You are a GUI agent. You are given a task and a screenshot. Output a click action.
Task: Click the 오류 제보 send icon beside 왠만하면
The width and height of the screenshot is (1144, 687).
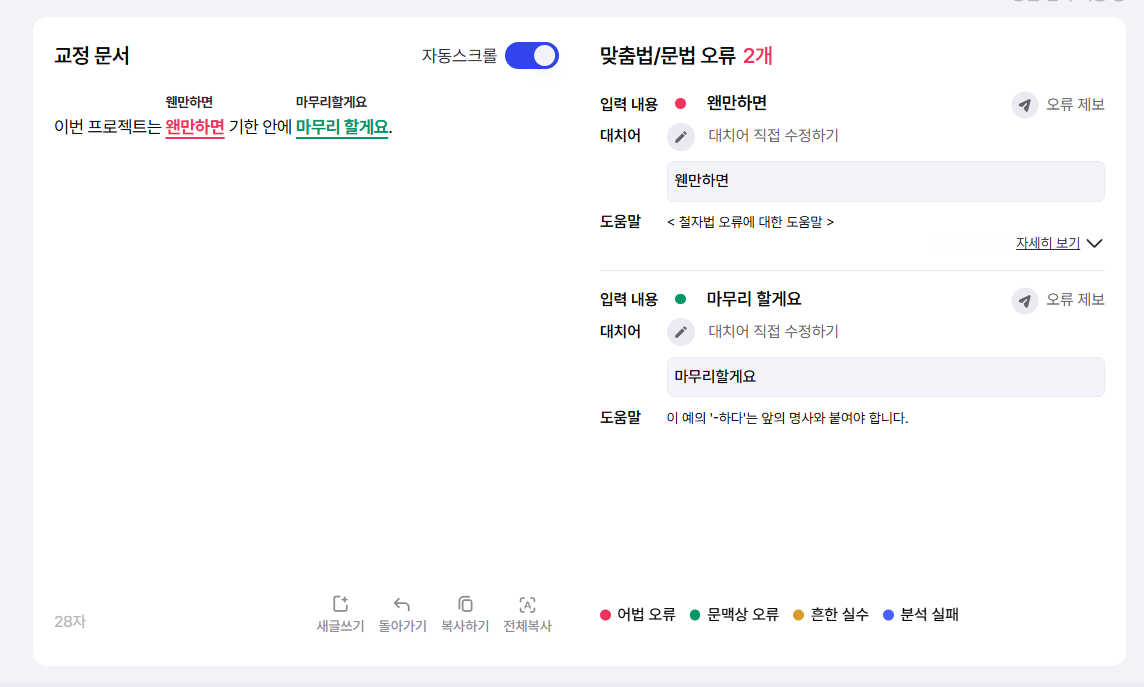1024,106
